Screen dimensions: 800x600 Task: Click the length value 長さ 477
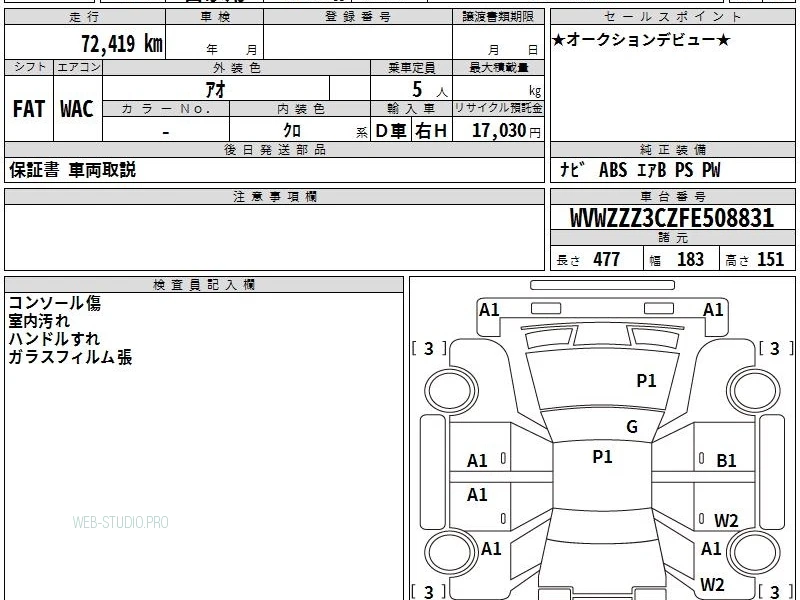tap(588, 260)
